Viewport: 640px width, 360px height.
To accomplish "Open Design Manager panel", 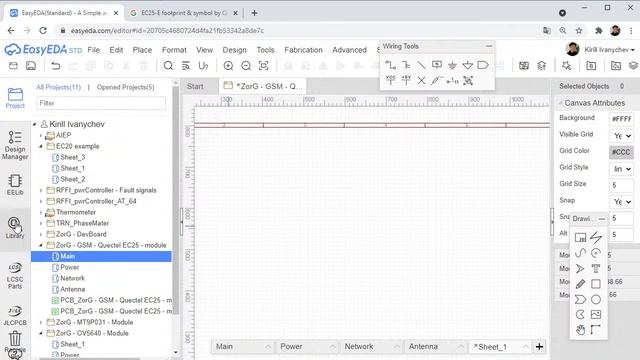I will coord(15,145).
